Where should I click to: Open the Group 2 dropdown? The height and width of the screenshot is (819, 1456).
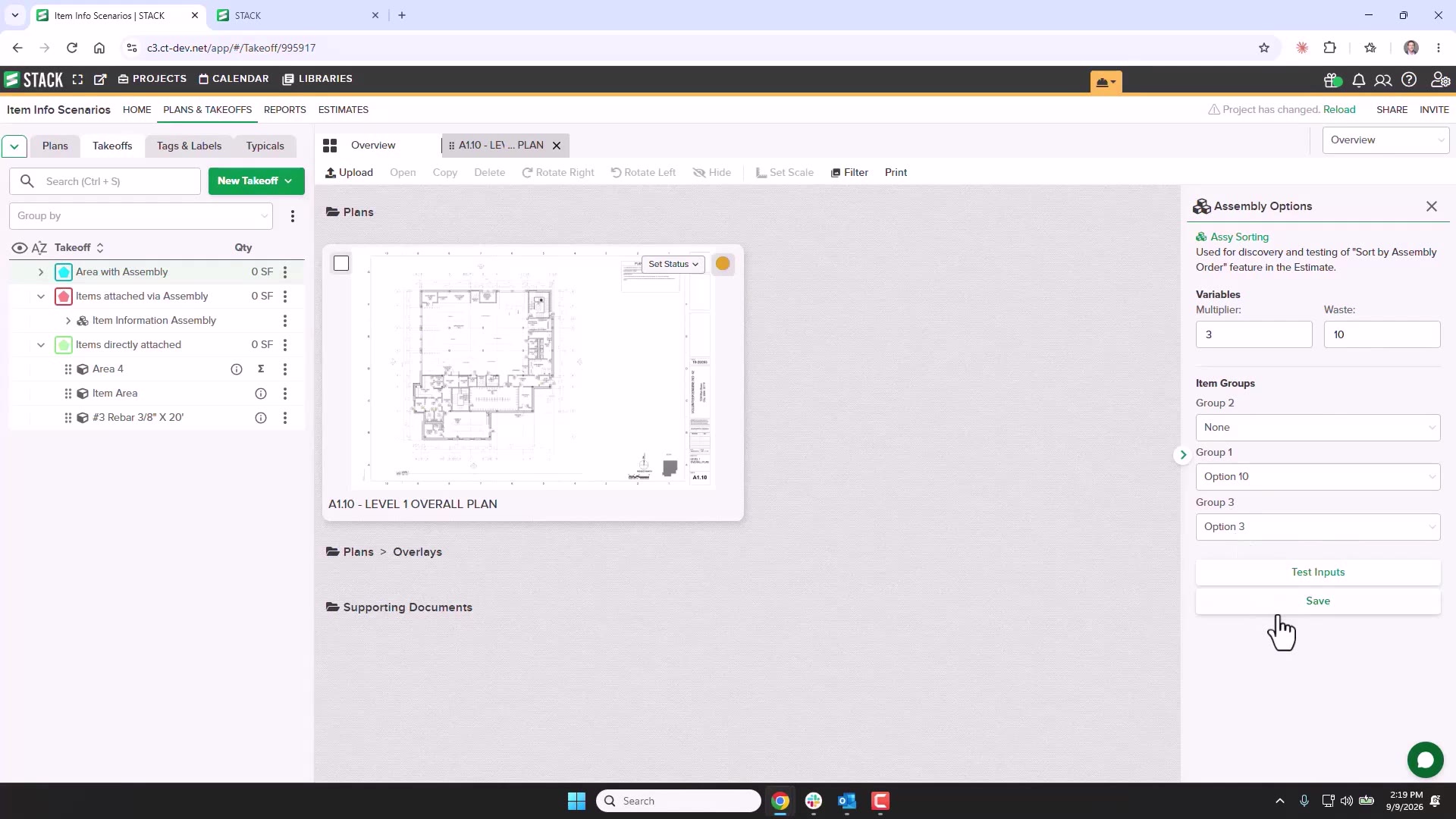[x=1318, y=428]
